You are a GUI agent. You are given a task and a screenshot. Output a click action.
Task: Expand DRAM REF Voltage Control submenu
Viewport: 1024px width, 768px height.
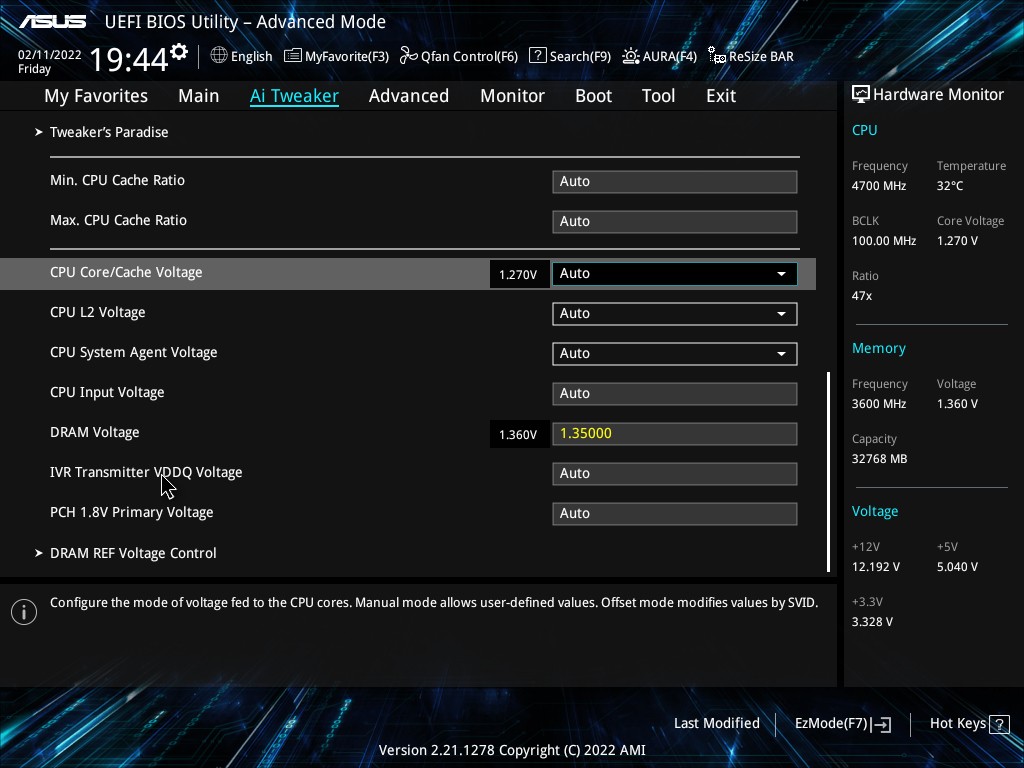132,553
